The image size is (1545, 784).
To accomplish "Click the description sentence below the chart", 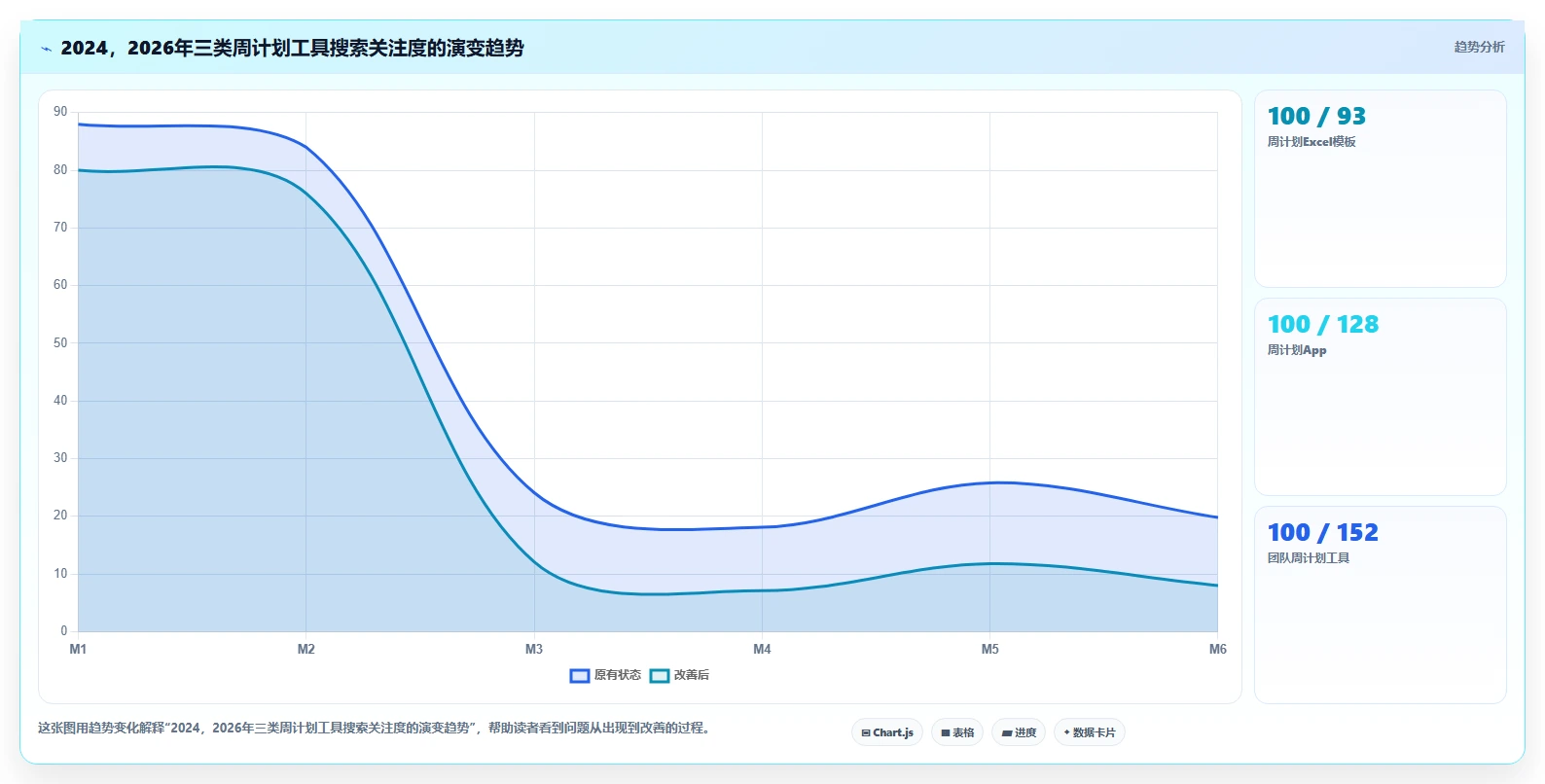I will [376, 728].
